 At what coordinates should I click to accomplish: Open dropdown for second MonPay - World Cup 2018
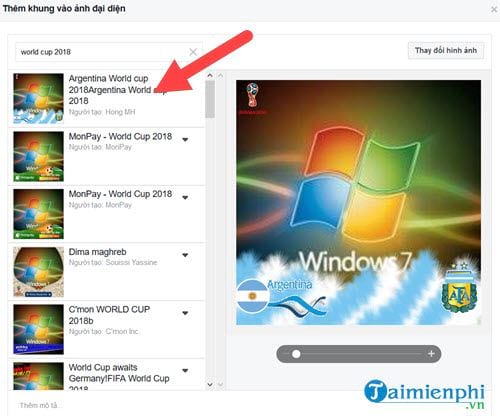pos(185,197)
